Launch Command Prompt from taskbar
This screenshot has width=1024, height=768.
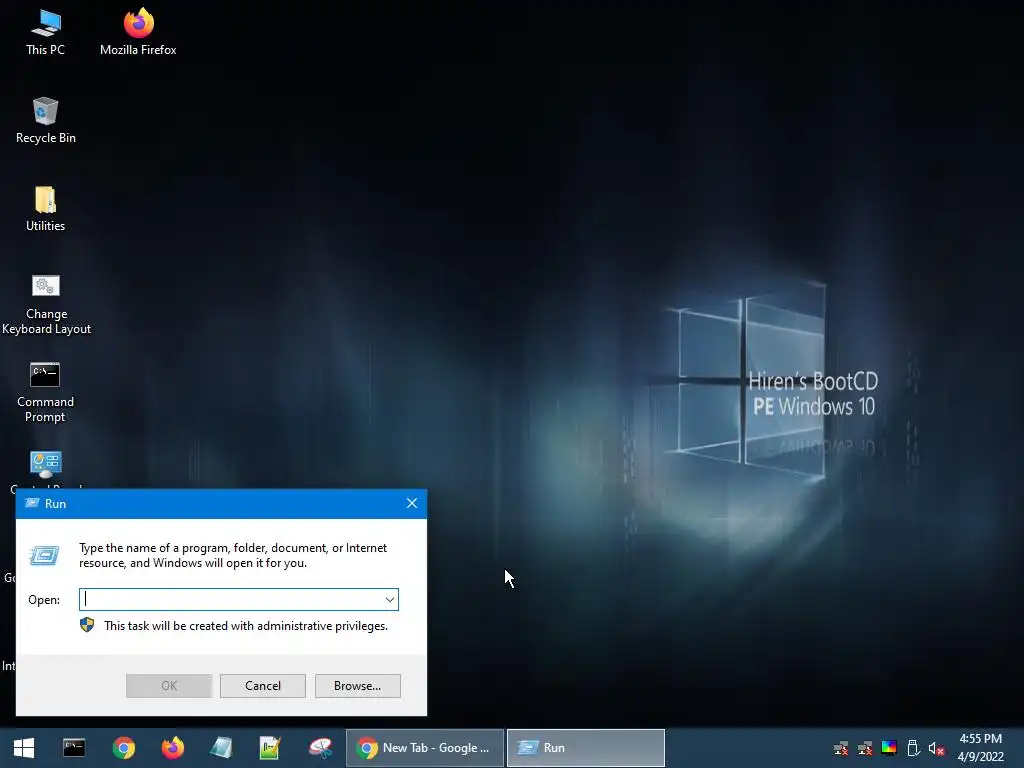[74, 748]
